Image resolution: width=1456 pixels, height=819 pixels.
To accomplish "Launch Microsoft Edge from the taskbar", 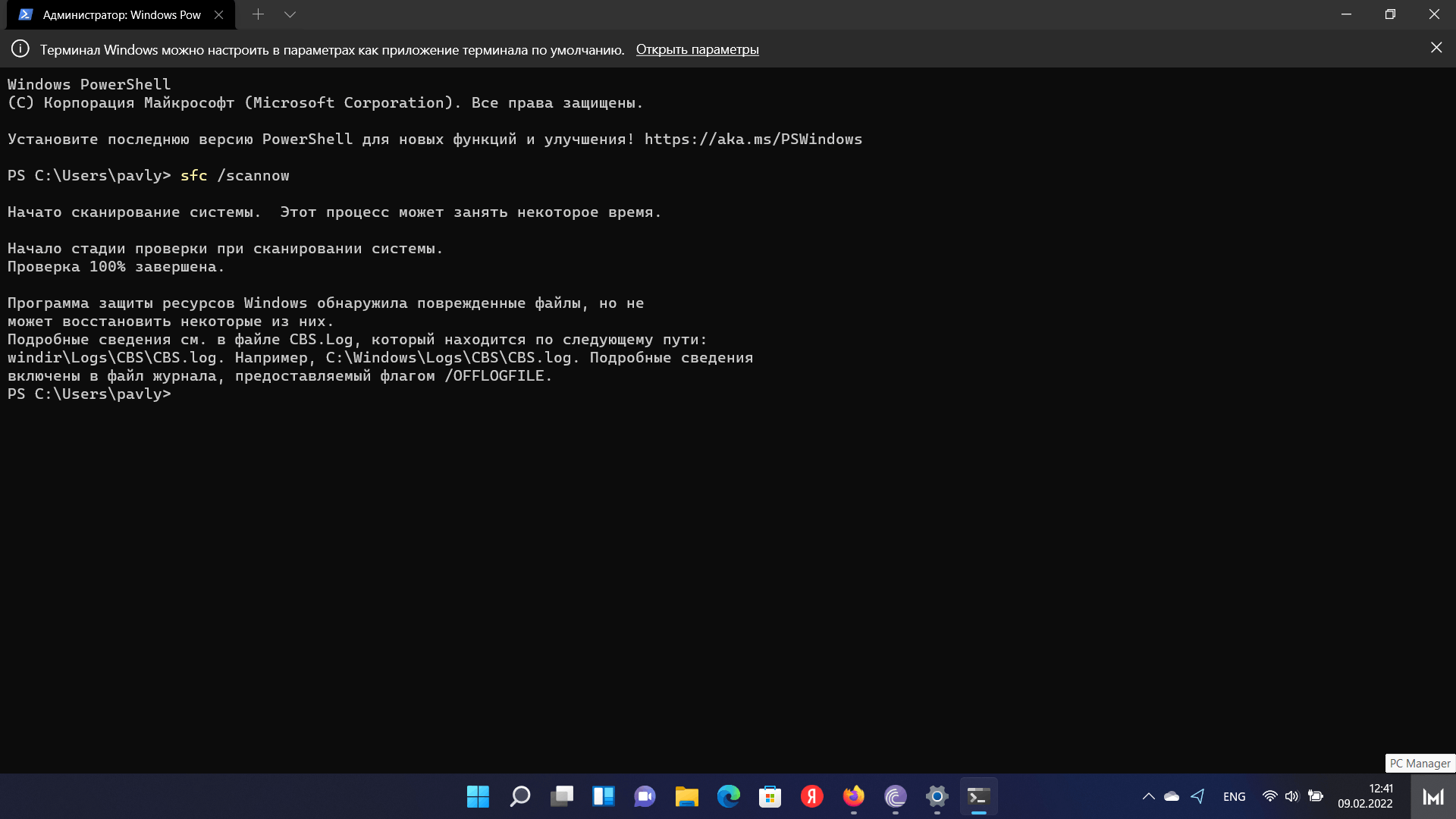I will tap(728, 796).
